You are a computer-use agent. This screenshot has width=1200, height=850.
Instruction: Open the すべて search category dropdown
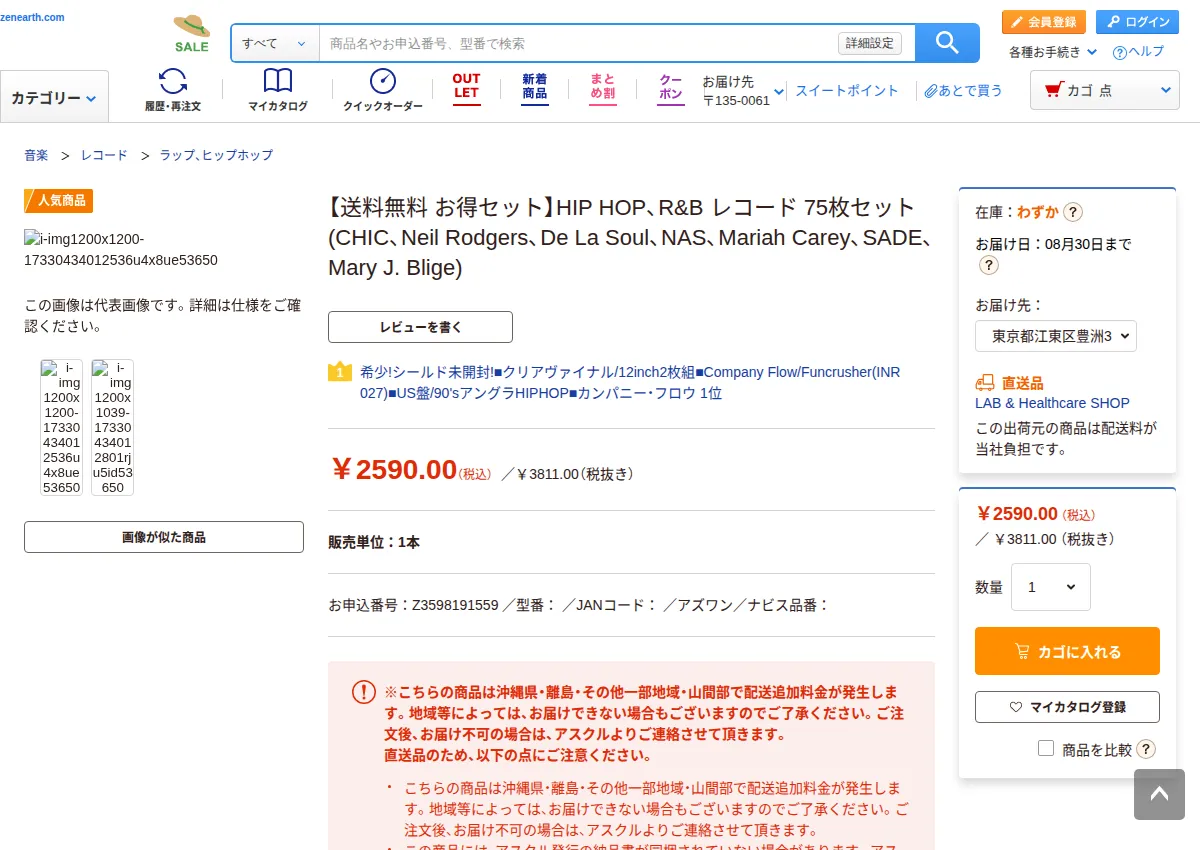click(x=275, y=43)
